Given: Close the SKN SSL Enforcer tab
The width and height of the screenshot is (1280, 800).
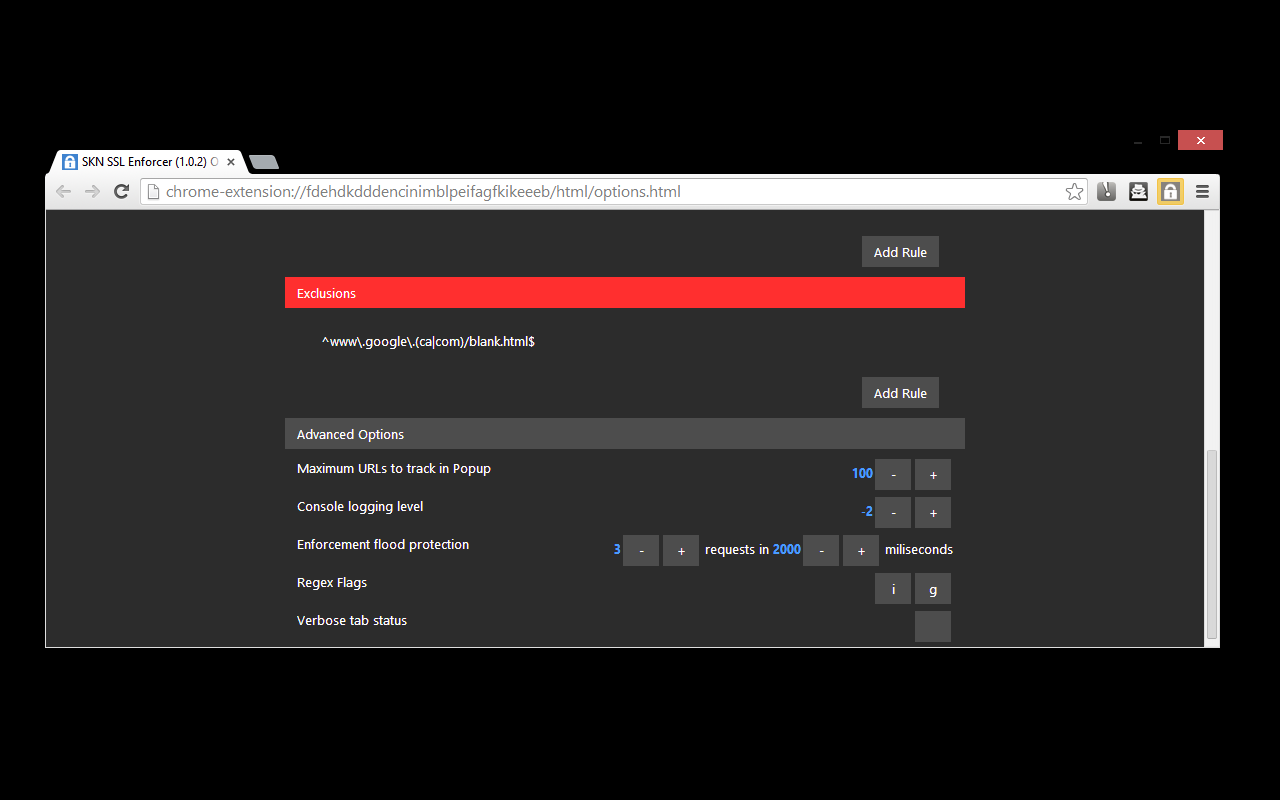Looking at the screenshot, I should [231, 162].
